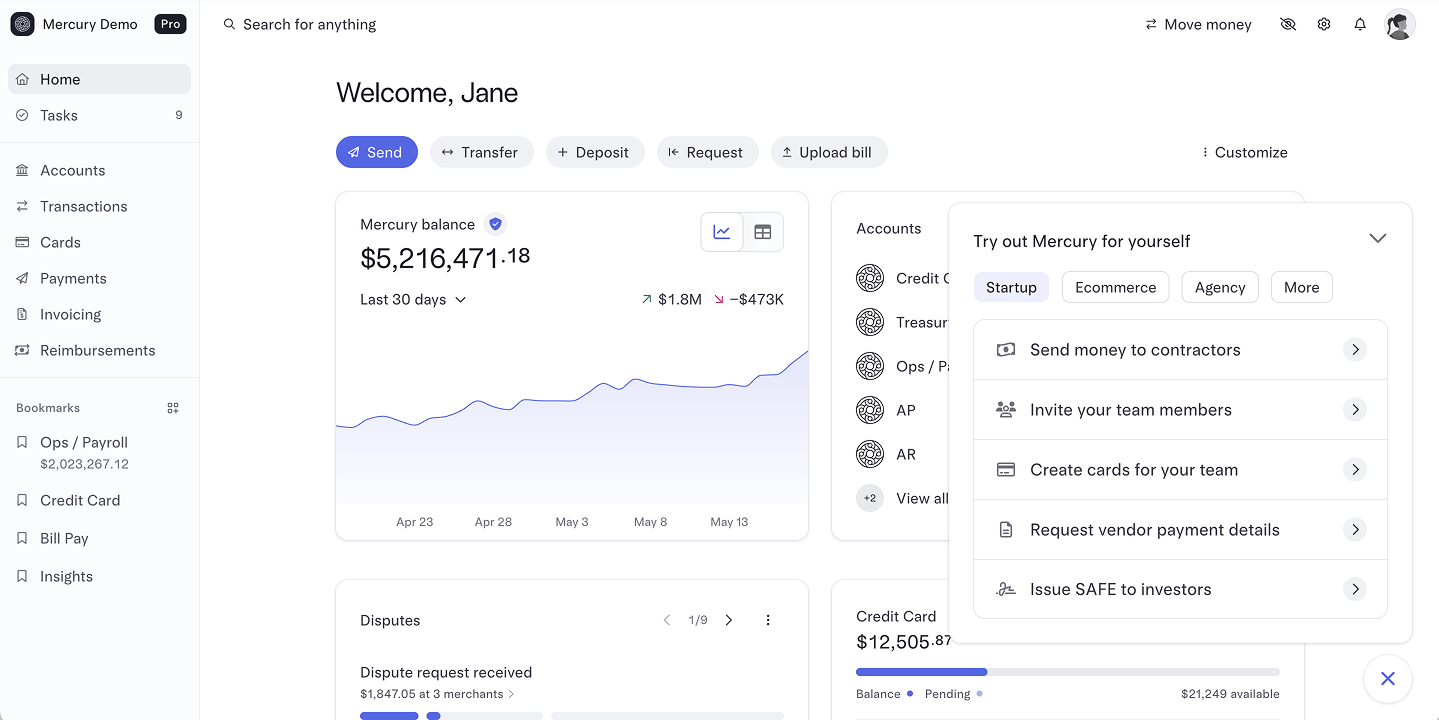Screen dimensions: 1439x720
Task: Open notifications bell icon
Action: [1360, 24]
